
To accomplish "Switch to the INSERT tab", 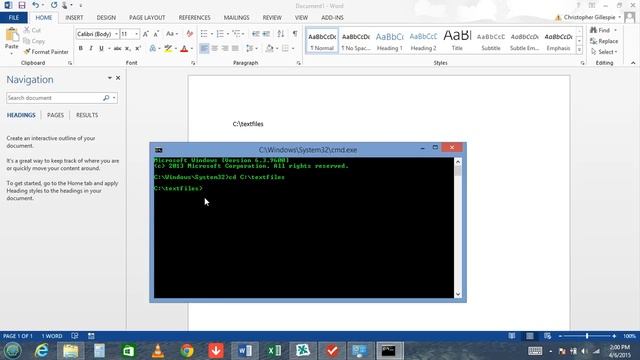I will (74, 18).
